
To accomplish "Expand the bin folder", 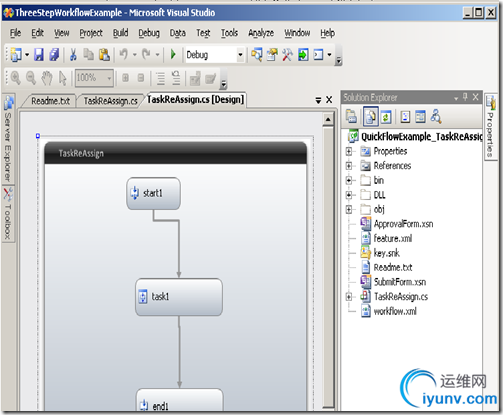I will (x=349, y=180).
